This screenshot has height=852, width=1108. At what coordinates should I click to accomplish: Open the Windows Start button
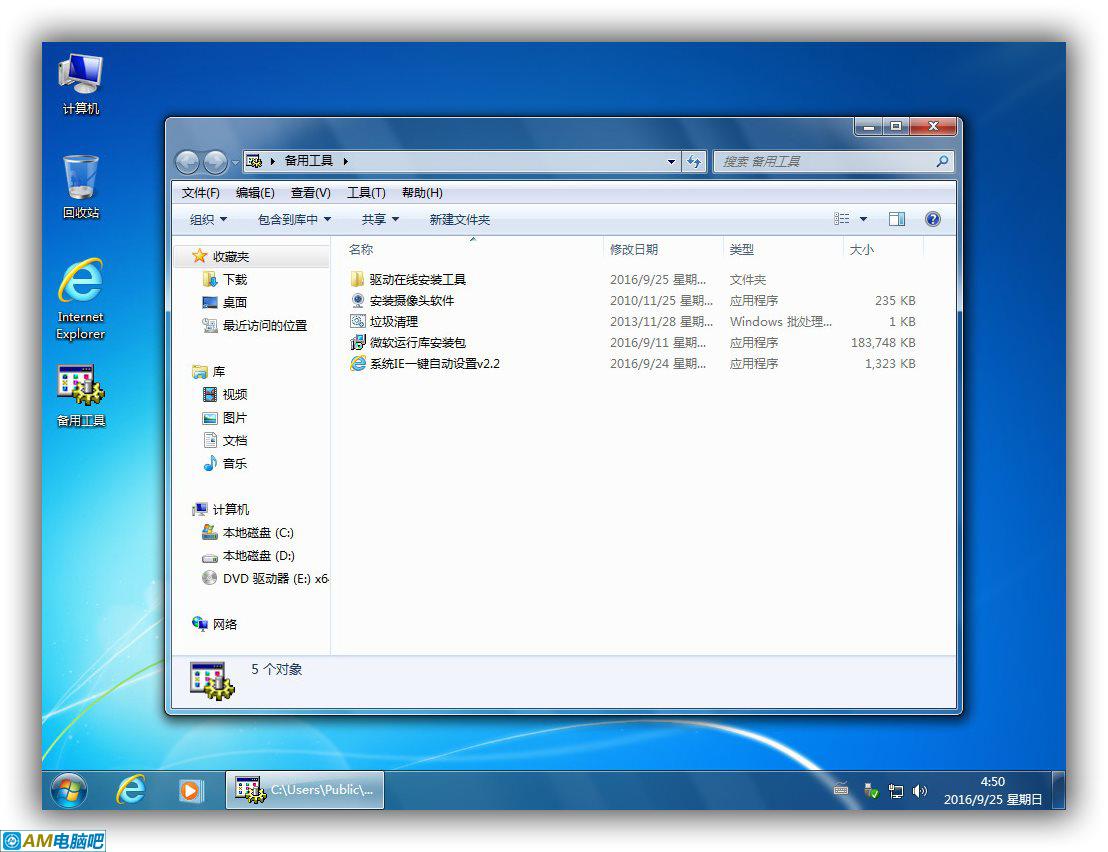[69, 790]
